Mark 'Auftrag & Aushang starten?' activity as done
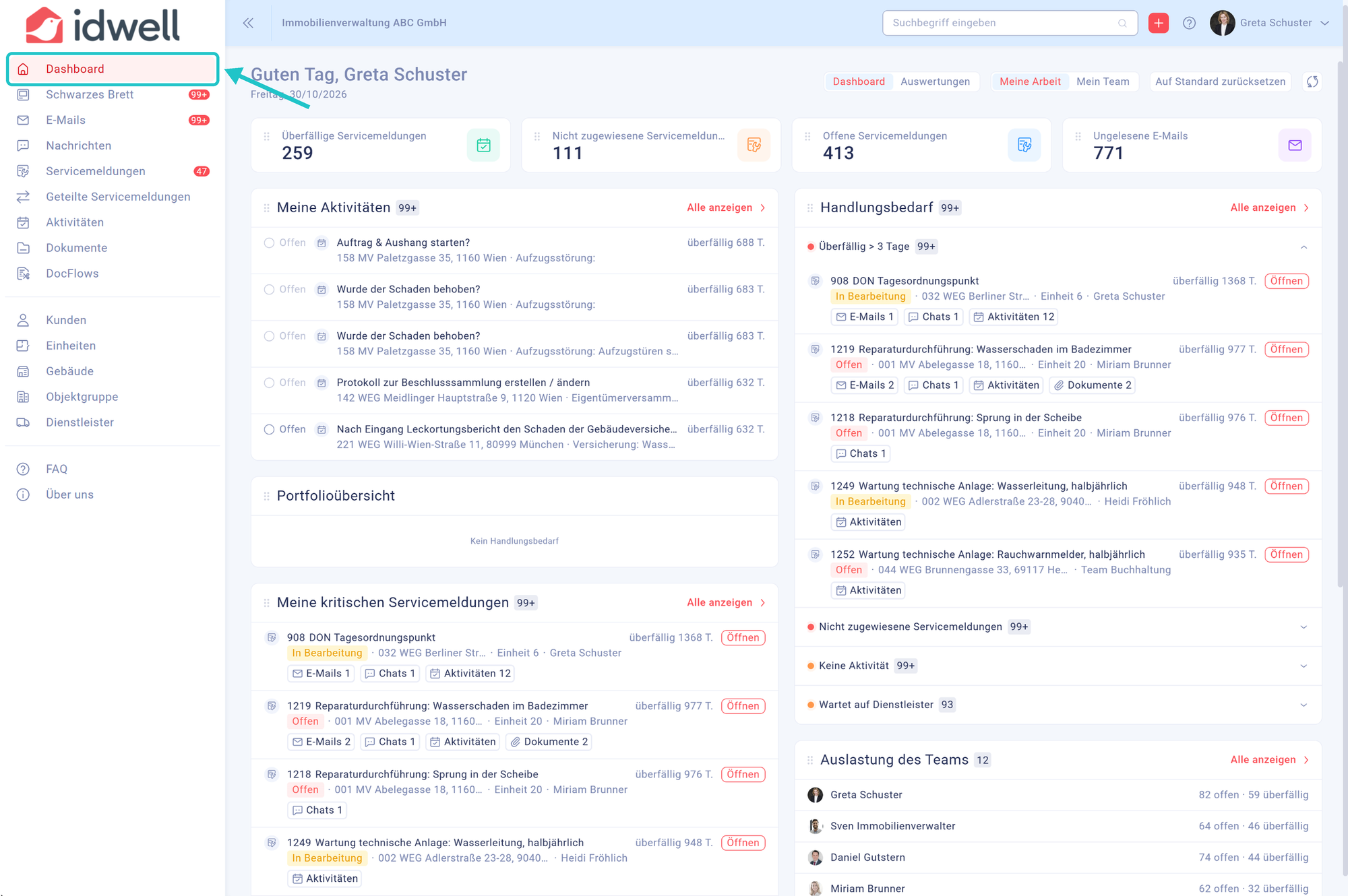This screenshot has width=1348, height=896. pos(269,243)
